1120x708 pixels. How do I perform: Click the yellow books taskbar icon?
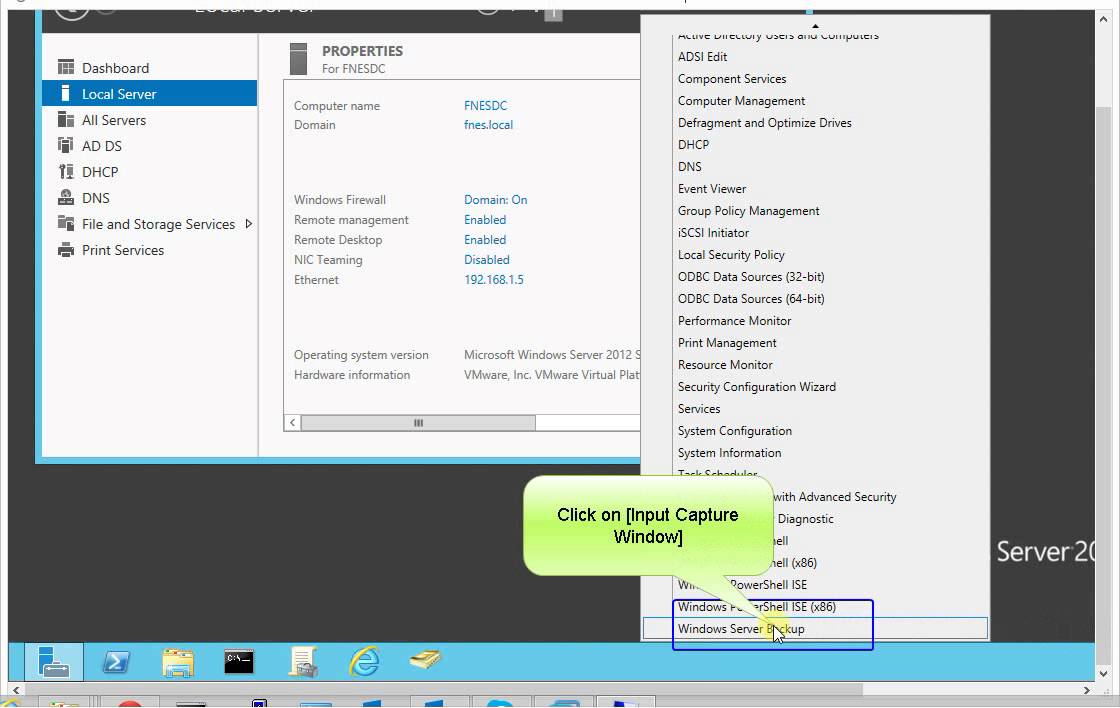(425, 659)
